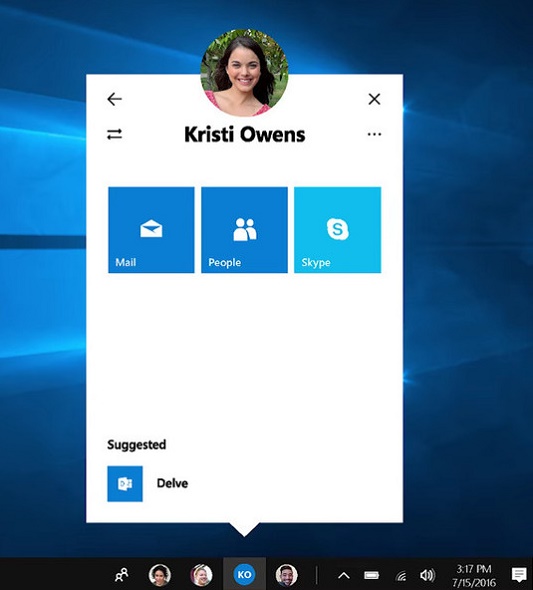Open the Mail tile

click(151, 230)
